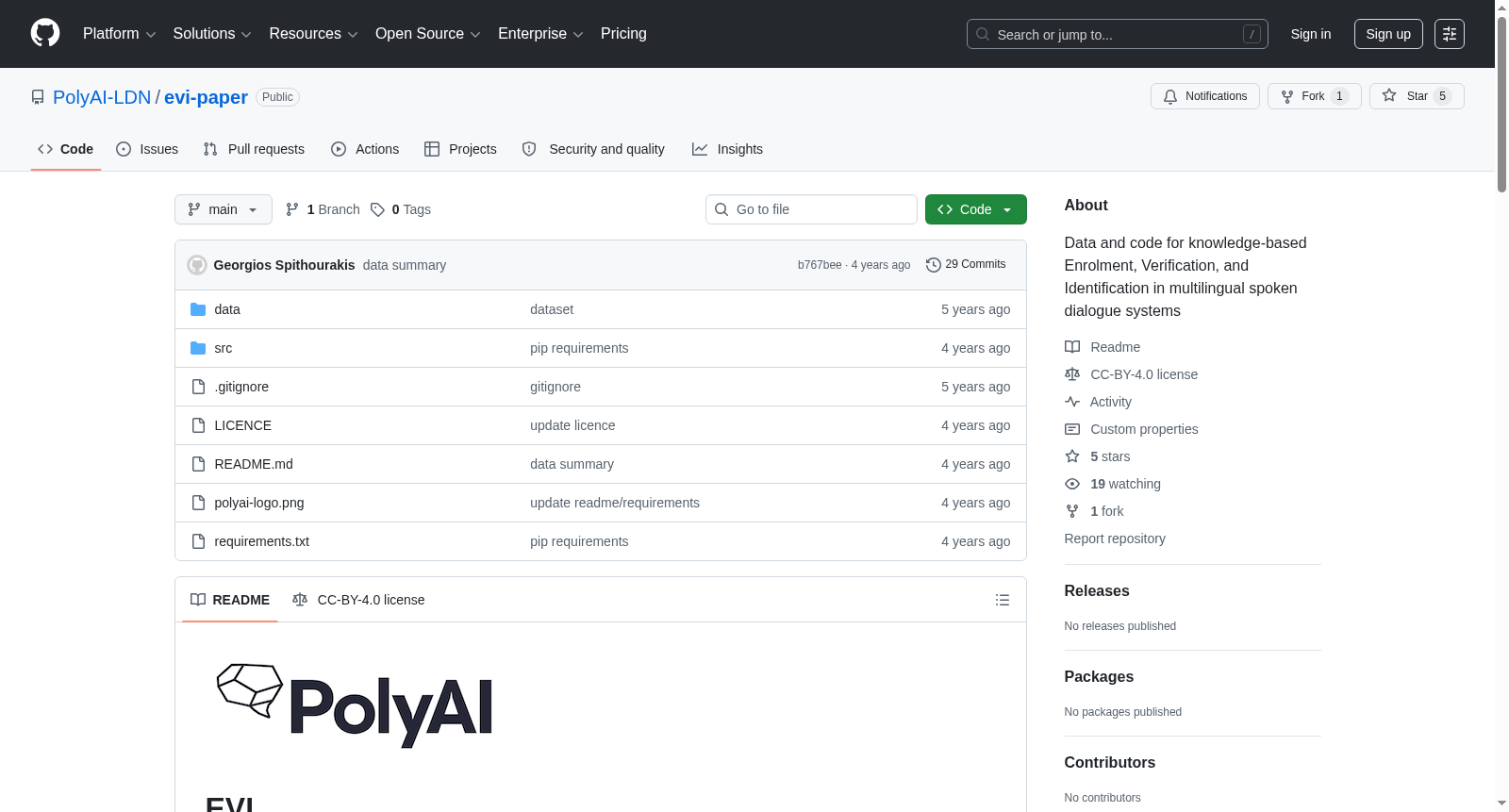Click the 'update readme/requirements' commit message
1509x812 pixels.
(x=615, y=503)
